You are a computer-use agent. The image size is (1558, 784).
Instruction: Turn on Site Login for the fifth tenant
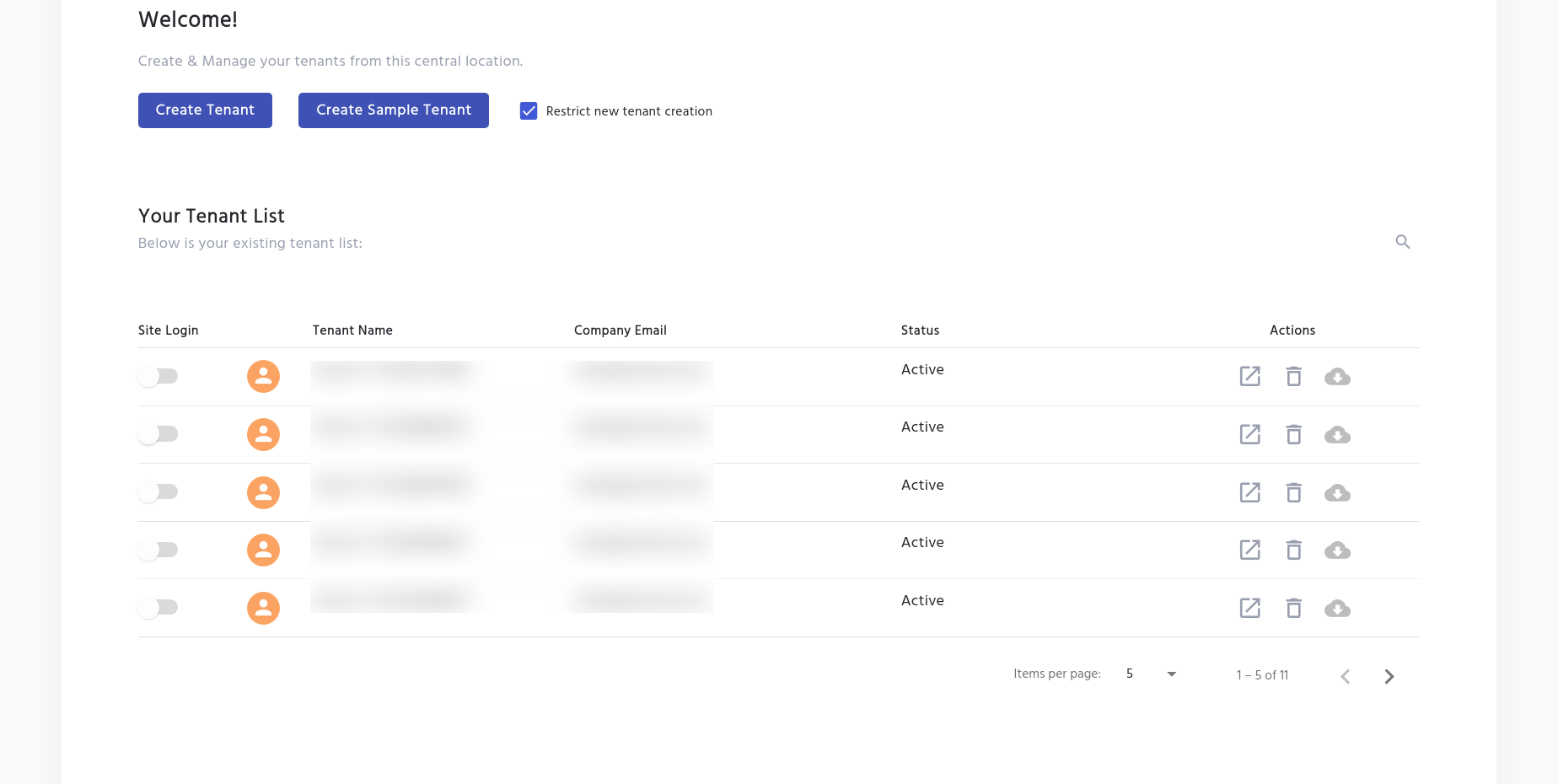158,607
